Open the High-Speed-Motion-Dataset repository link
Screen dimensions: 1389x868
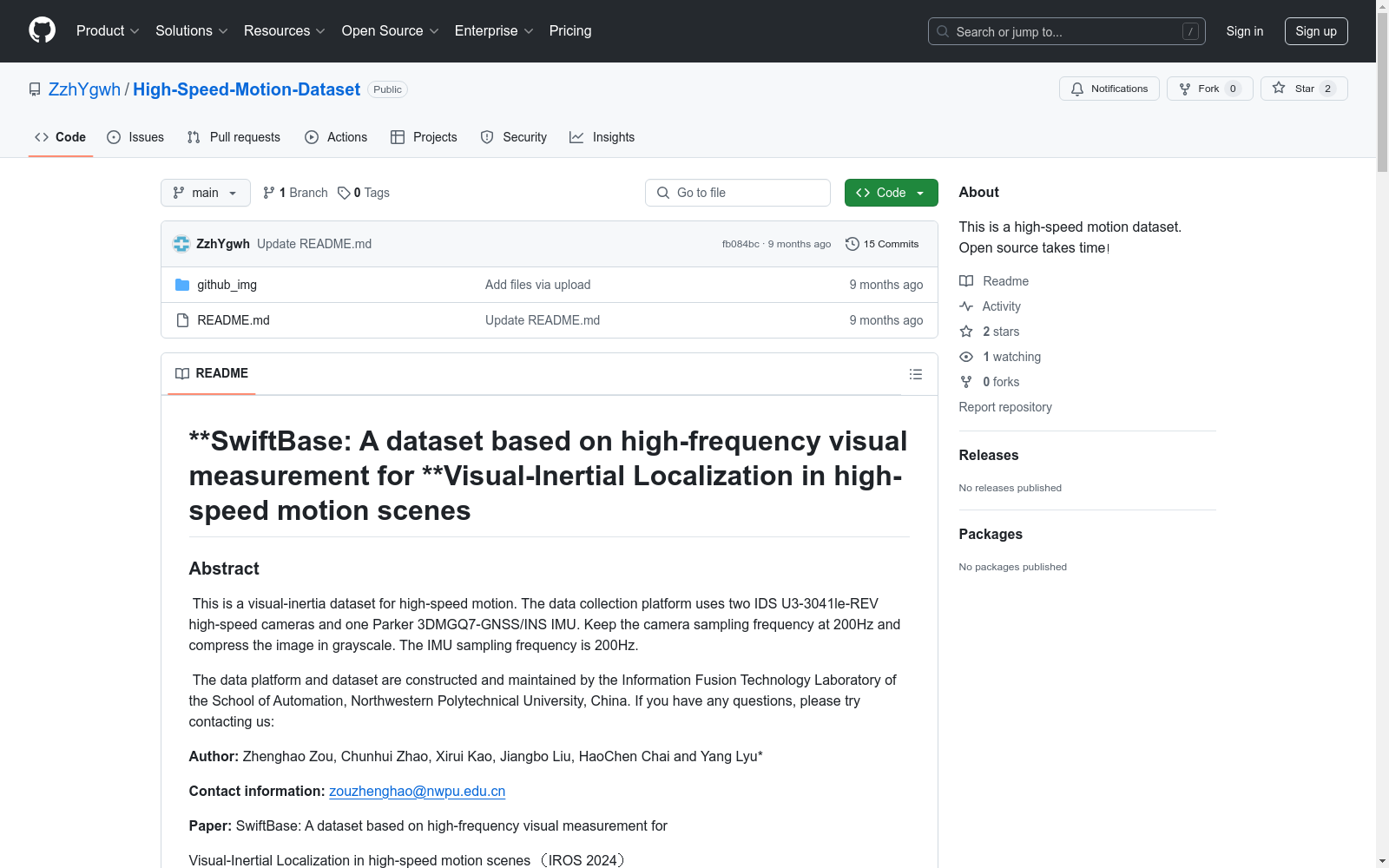pos(247,89)
